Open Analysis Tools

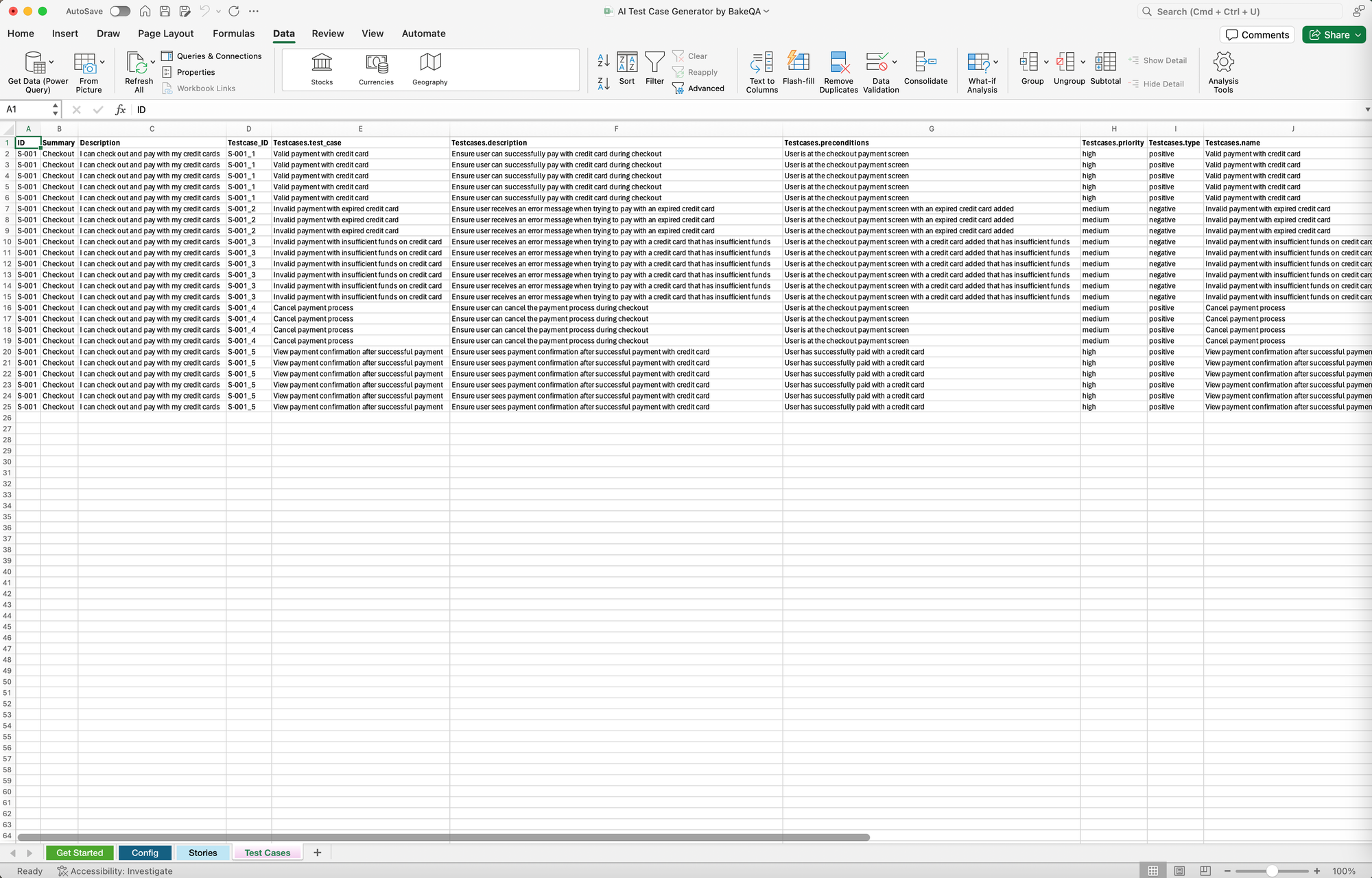[1223, 63]
